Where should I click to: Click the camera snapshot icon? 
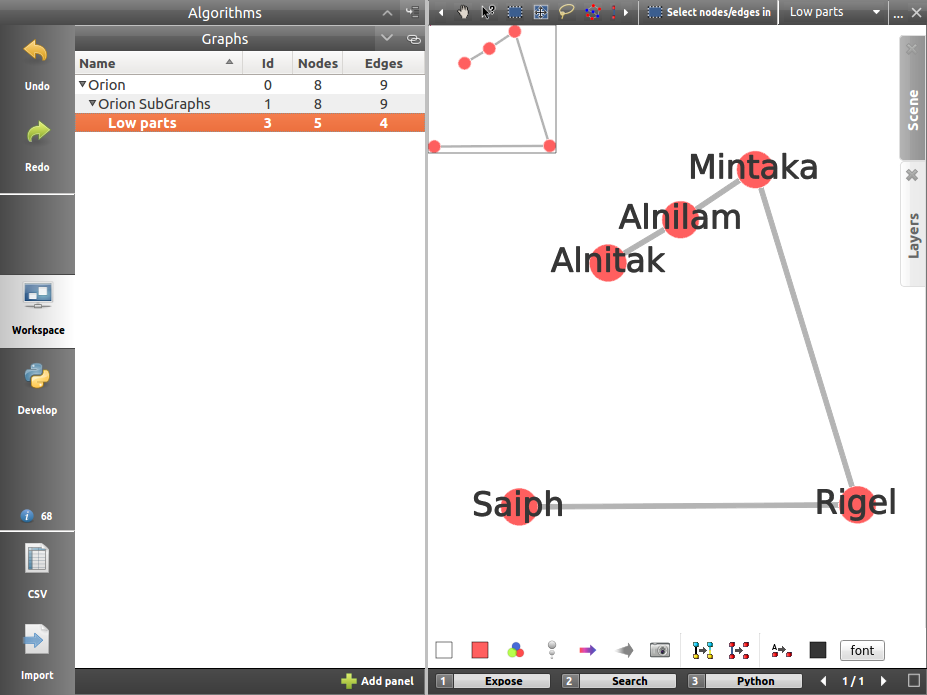[659, 650]
